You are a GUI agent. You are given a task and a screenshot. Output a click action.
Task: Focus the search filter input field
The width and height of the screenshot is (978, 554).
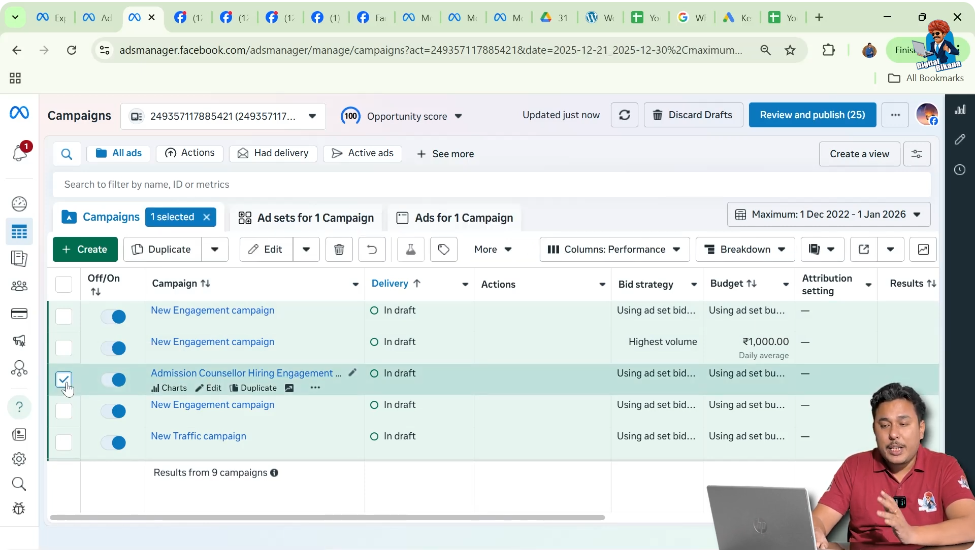point(491,185)
